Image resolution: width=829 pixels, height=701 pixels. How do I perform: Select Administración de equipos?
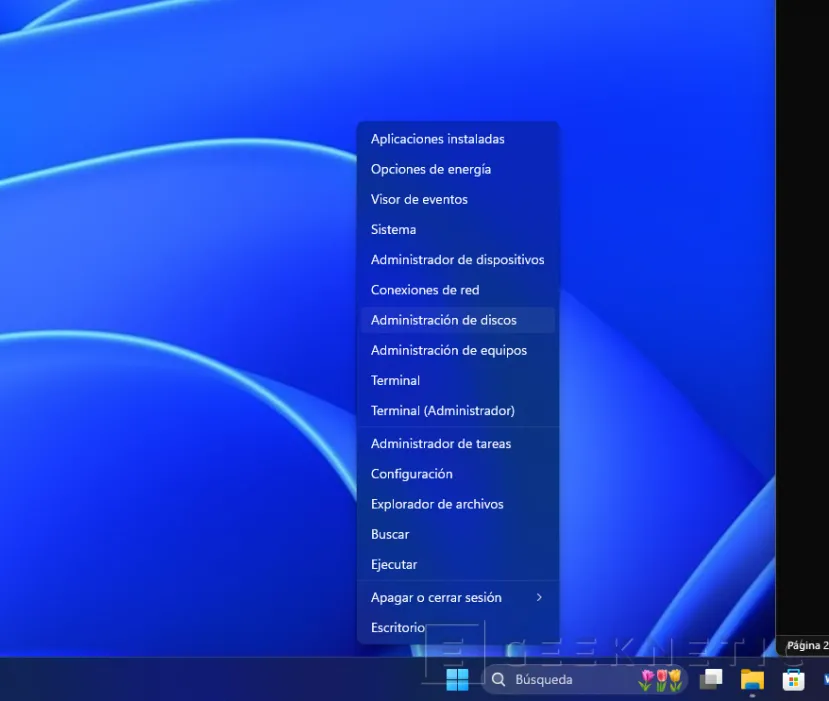[450, 349]
